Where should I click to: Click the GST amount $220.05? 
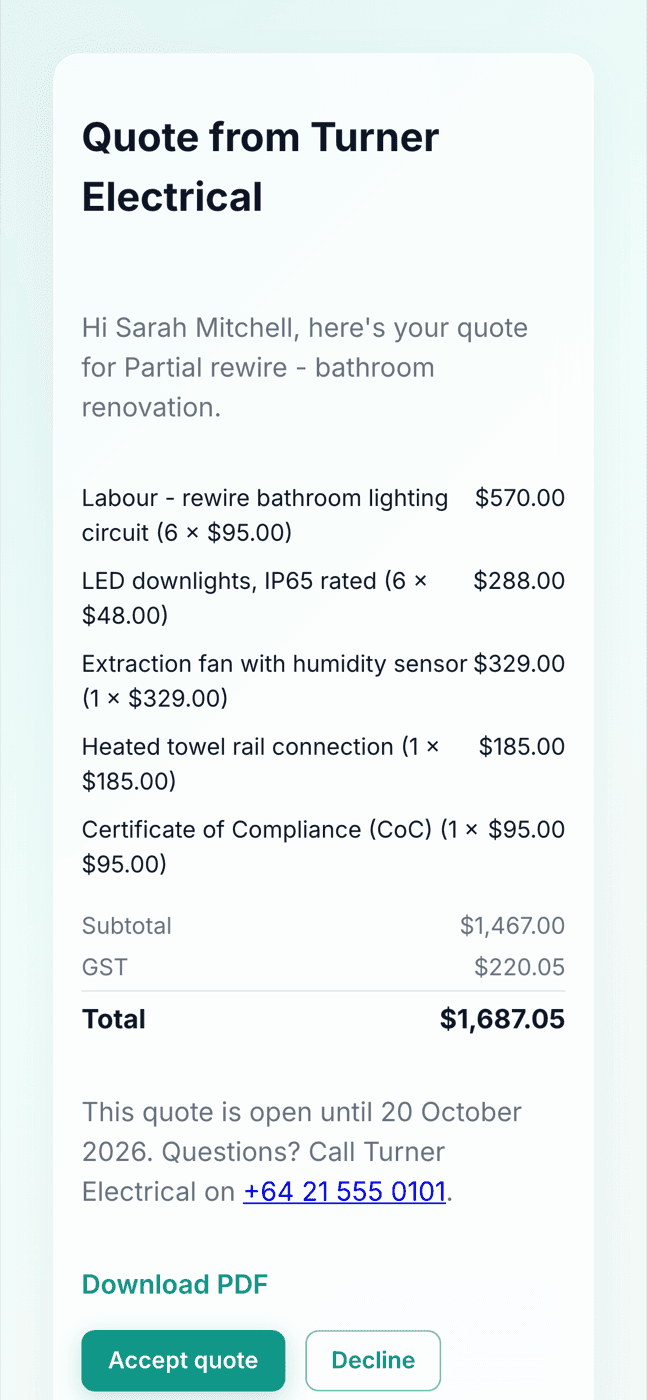[x=519, y=967]
